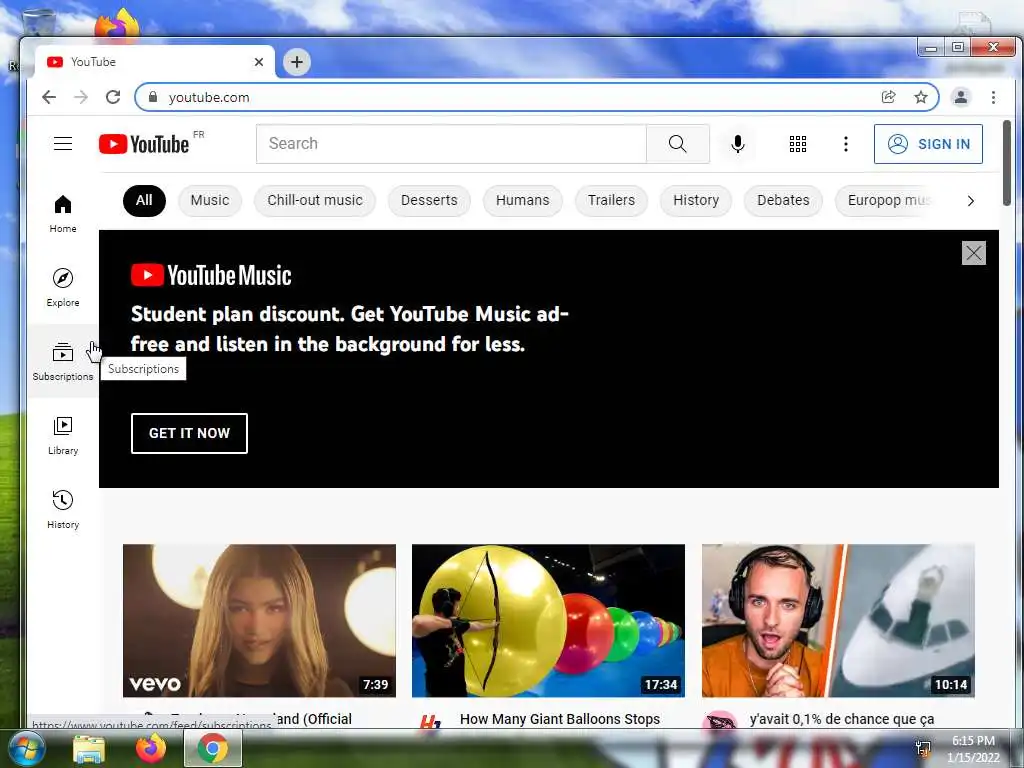Screen dimensions: 1024x768
Task: View site lock information icon
Action: pos(153,97)
